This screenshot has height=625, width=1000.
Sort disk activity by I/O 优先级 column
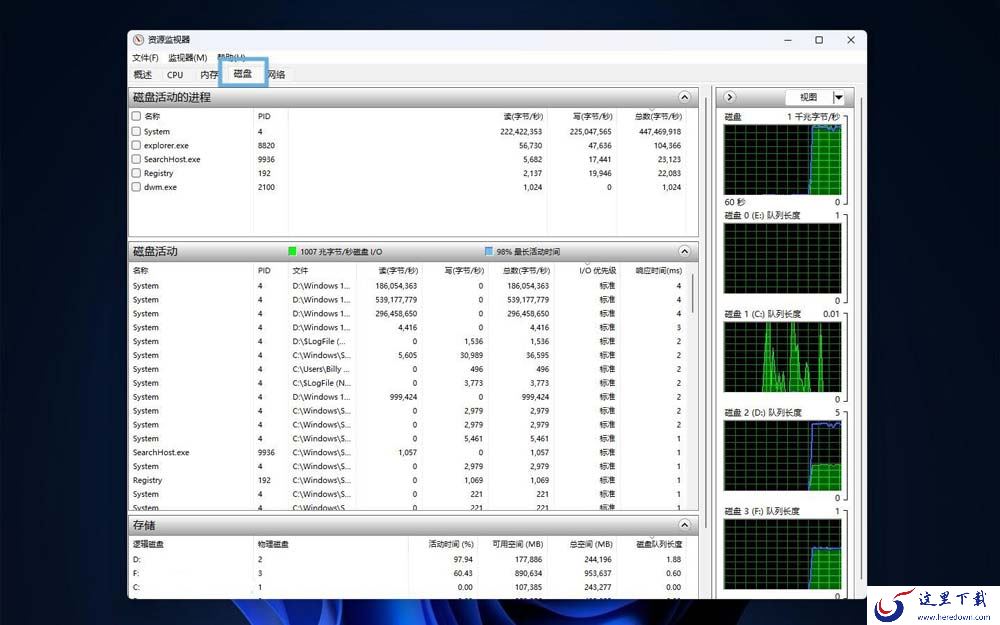coord(597,270)
